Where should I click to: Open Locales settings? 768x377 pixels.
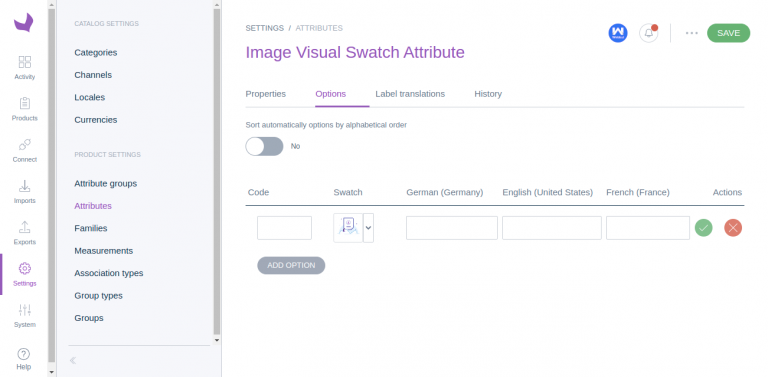(x=90, y=97)
